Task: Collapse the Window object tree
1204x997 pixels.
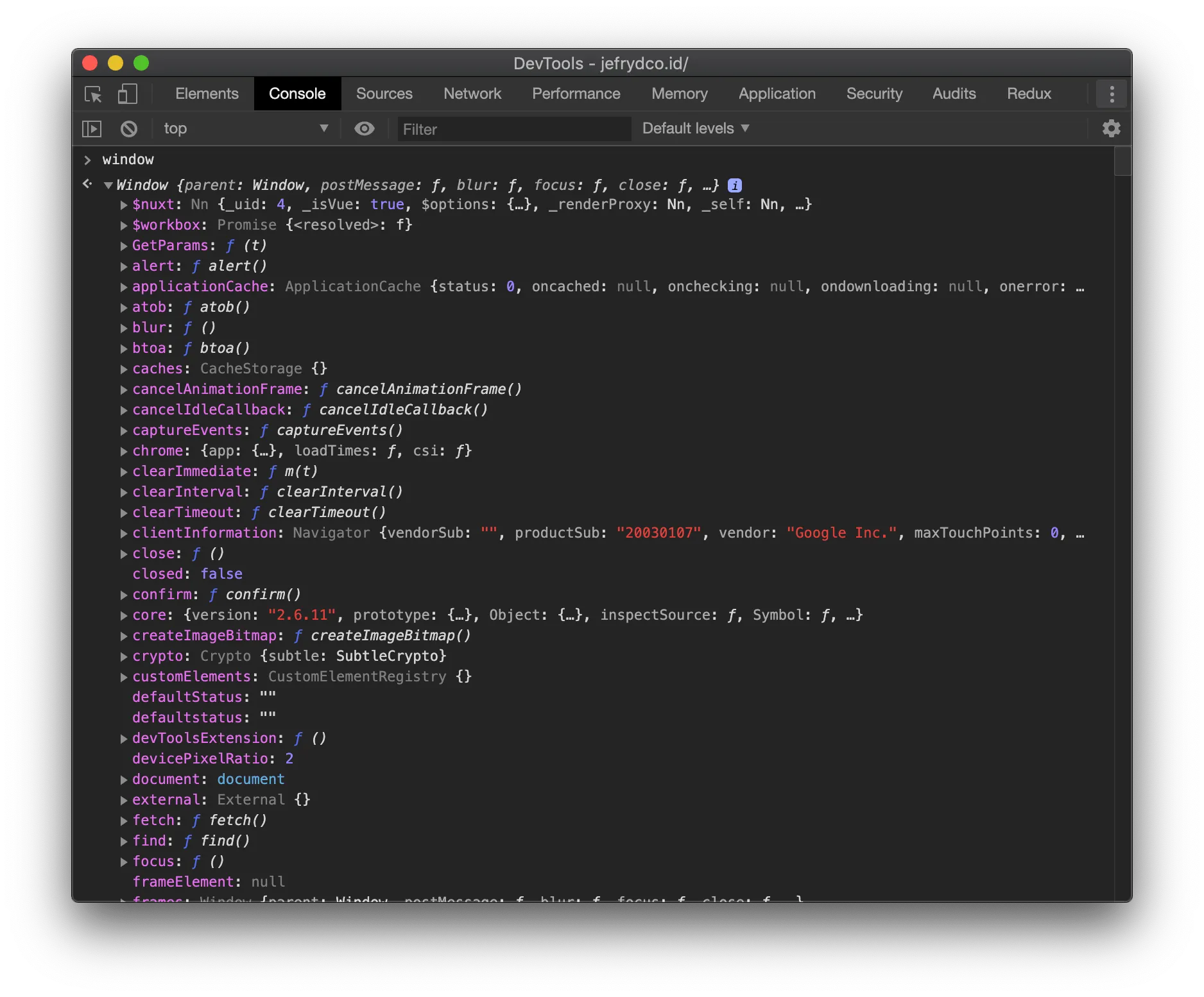Action: pyautogui.click(x=108, y=185)
